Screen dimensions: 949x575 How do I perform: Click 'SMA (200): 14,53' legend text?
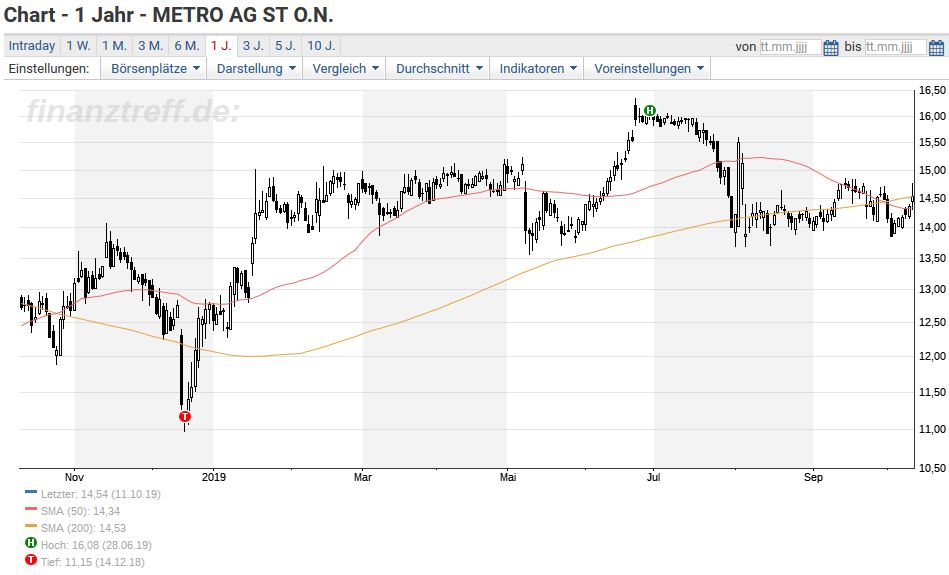click(x=84, y=528)
